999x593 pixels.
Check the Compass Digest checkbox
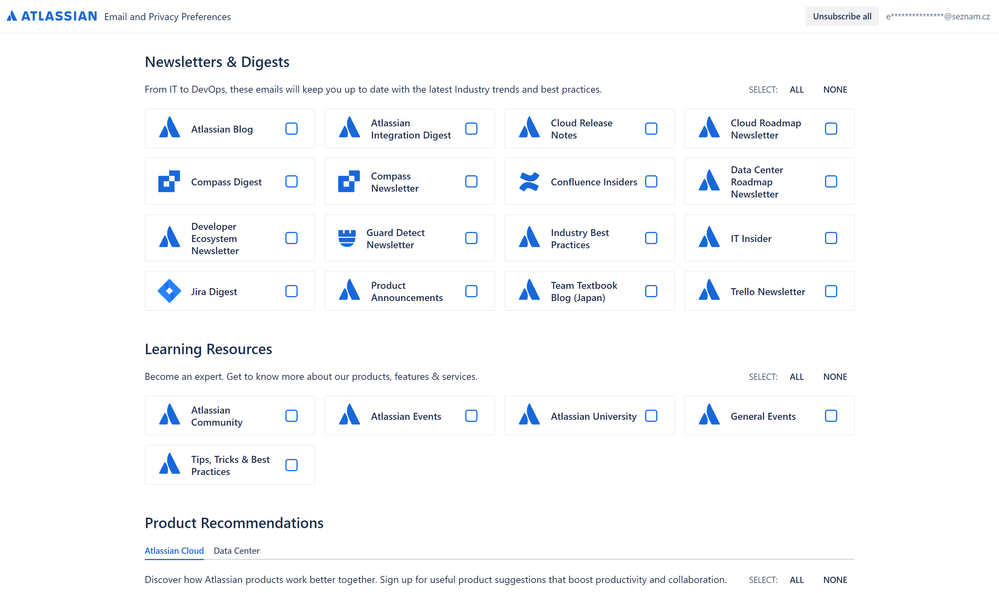(291, 182)
